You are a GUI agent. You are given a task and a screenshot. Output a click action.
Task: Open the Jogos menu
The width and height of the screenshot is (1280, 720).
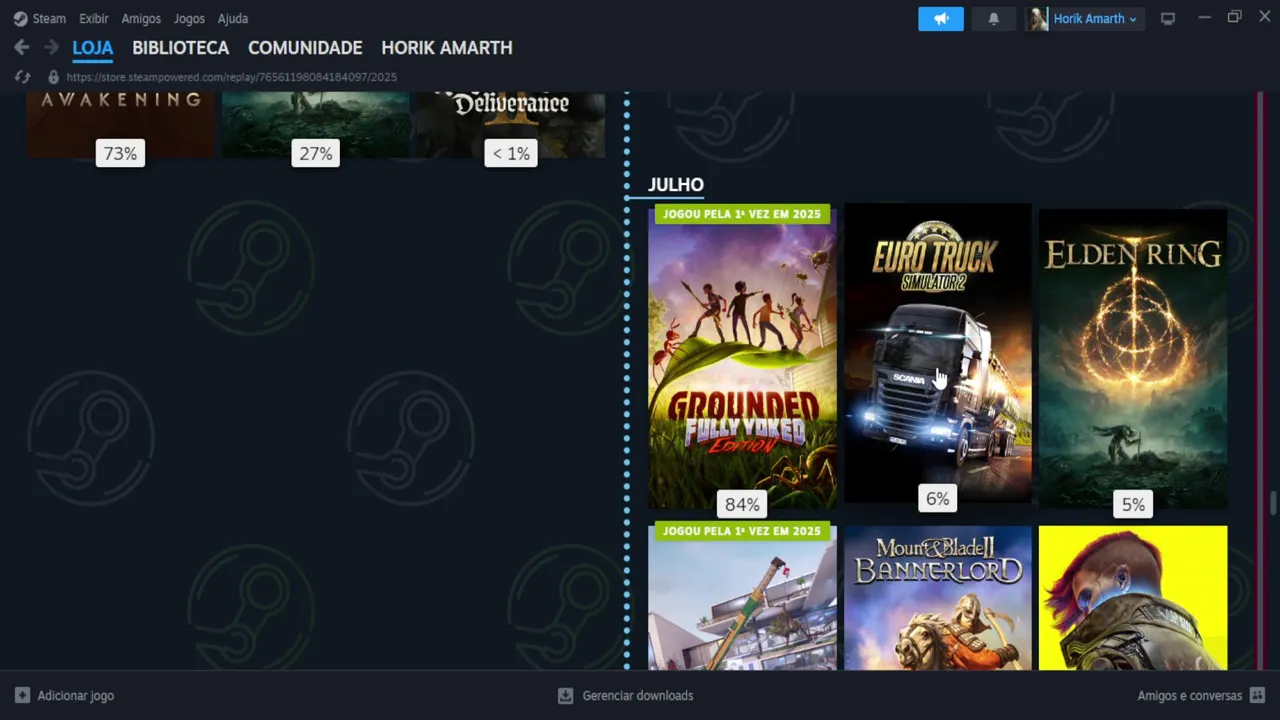189,18
